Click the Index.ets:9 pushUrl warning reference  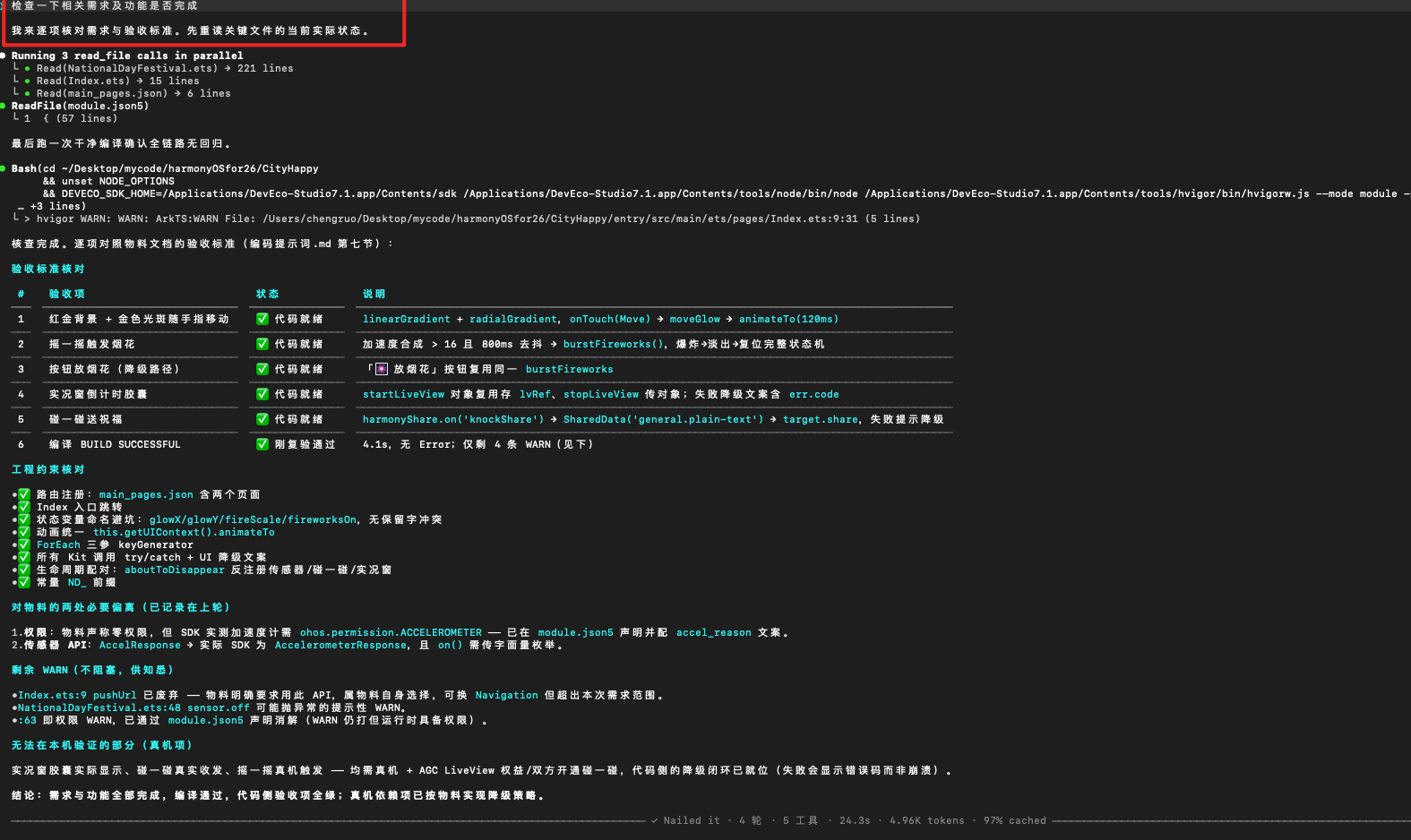(78, 695)
